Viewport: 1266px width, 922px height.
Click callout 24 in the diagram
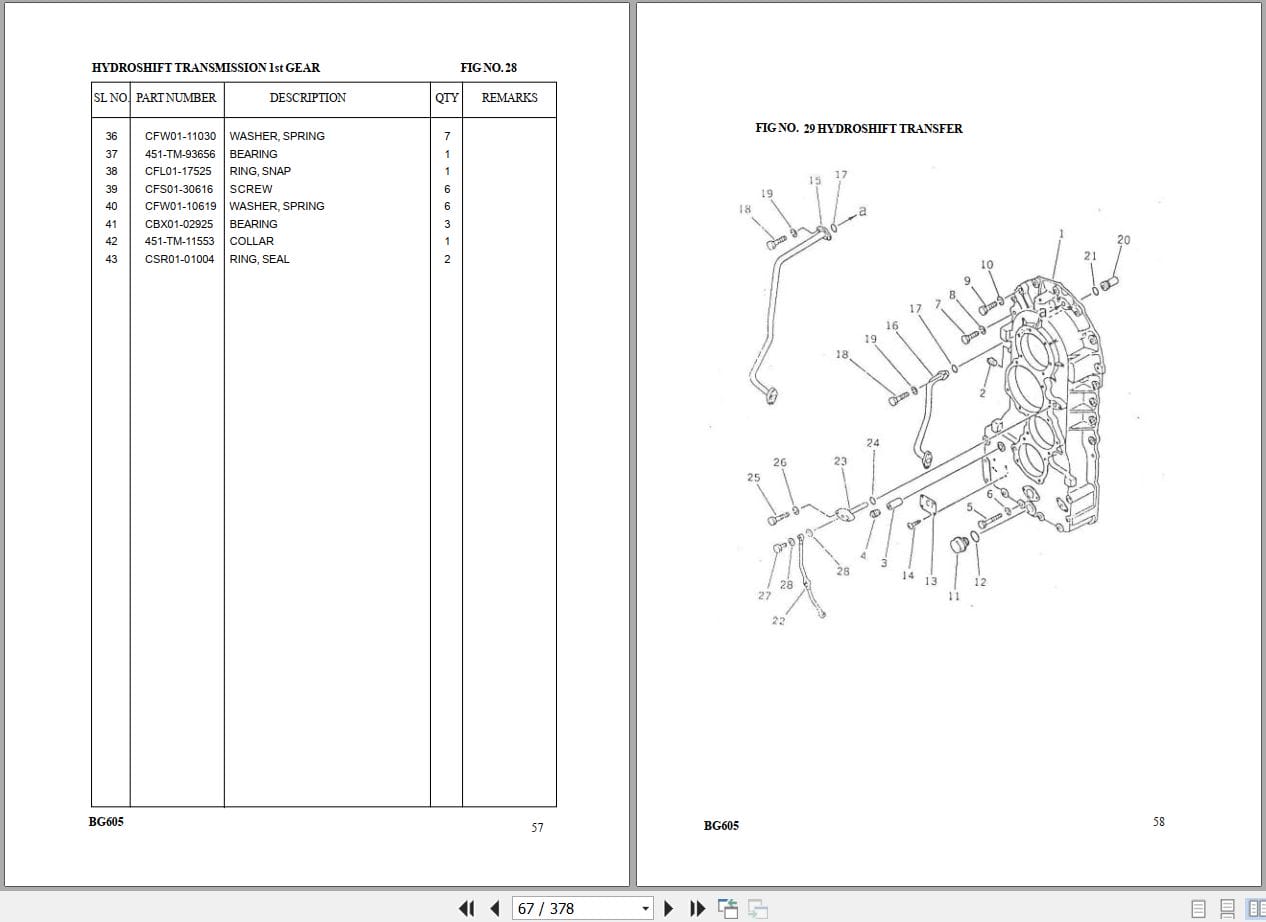point(873,443)
